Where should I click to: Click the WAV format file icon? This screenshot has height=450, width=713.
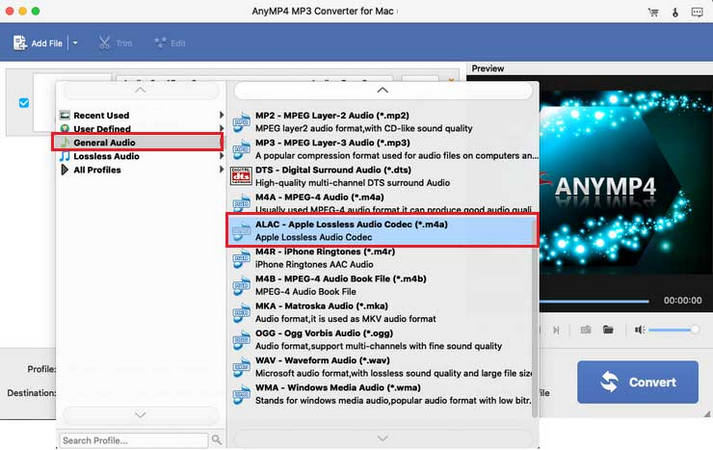pos(241,367)
